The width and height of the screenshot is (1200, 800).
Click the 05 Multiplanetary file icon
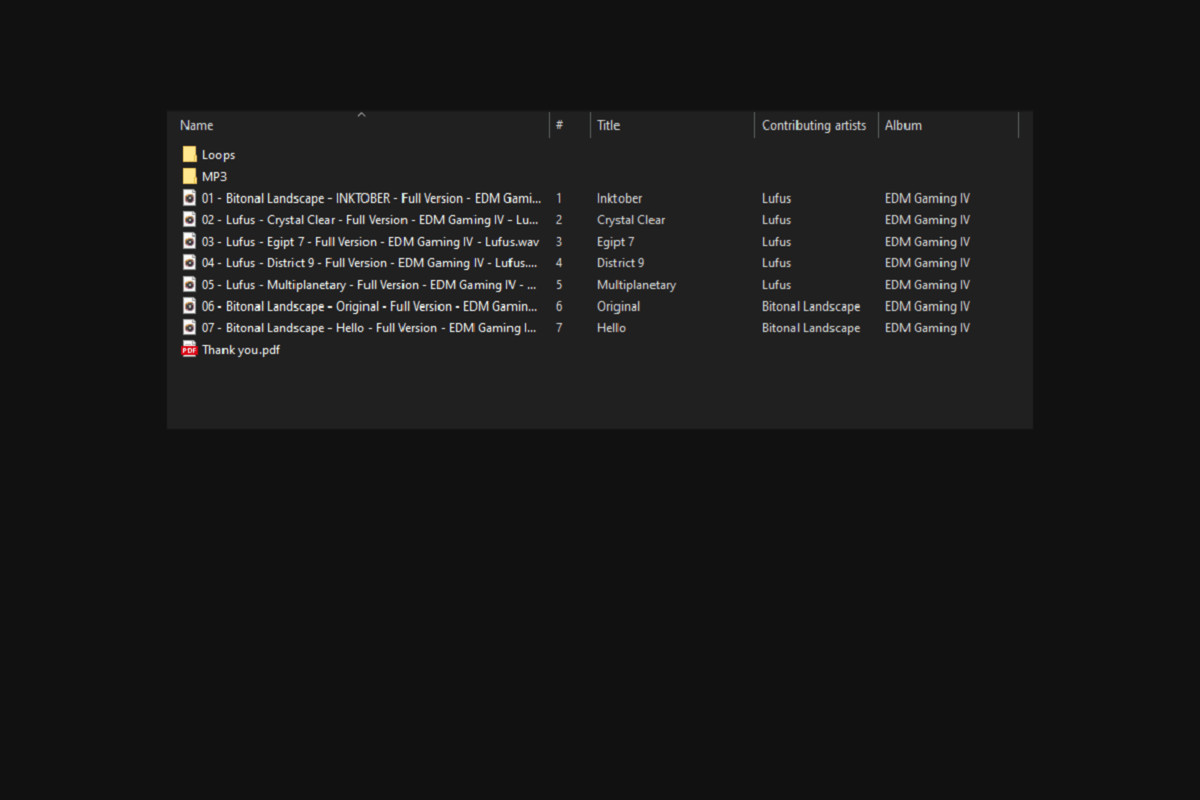pos(189,284)
